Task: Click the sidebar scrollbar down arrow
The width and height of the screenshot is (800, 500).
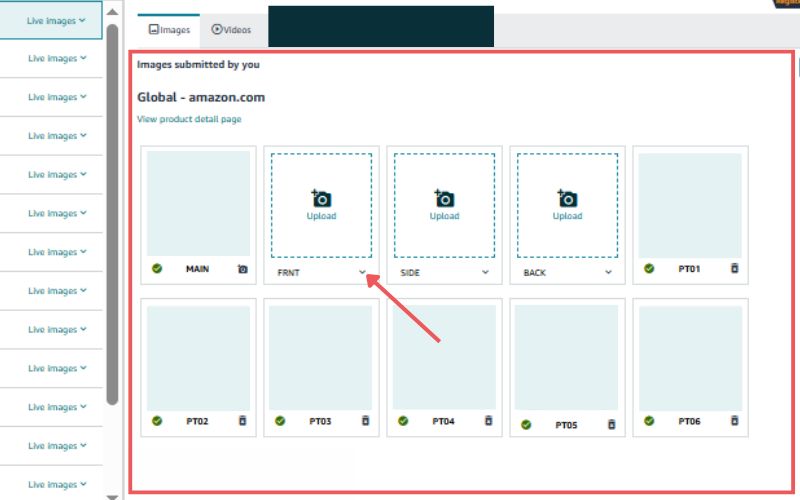Action: pyautogui.click(x=113, y=496)
